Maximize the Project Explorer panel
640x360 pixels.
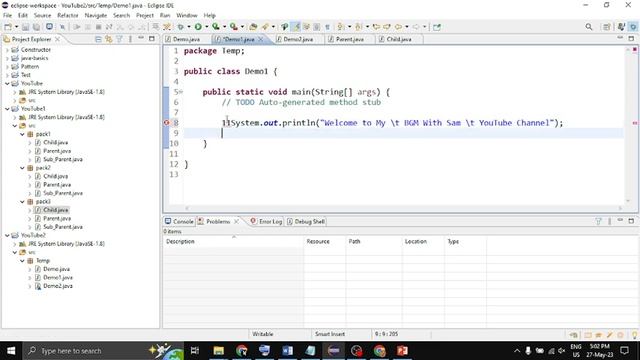pos(152,39)
